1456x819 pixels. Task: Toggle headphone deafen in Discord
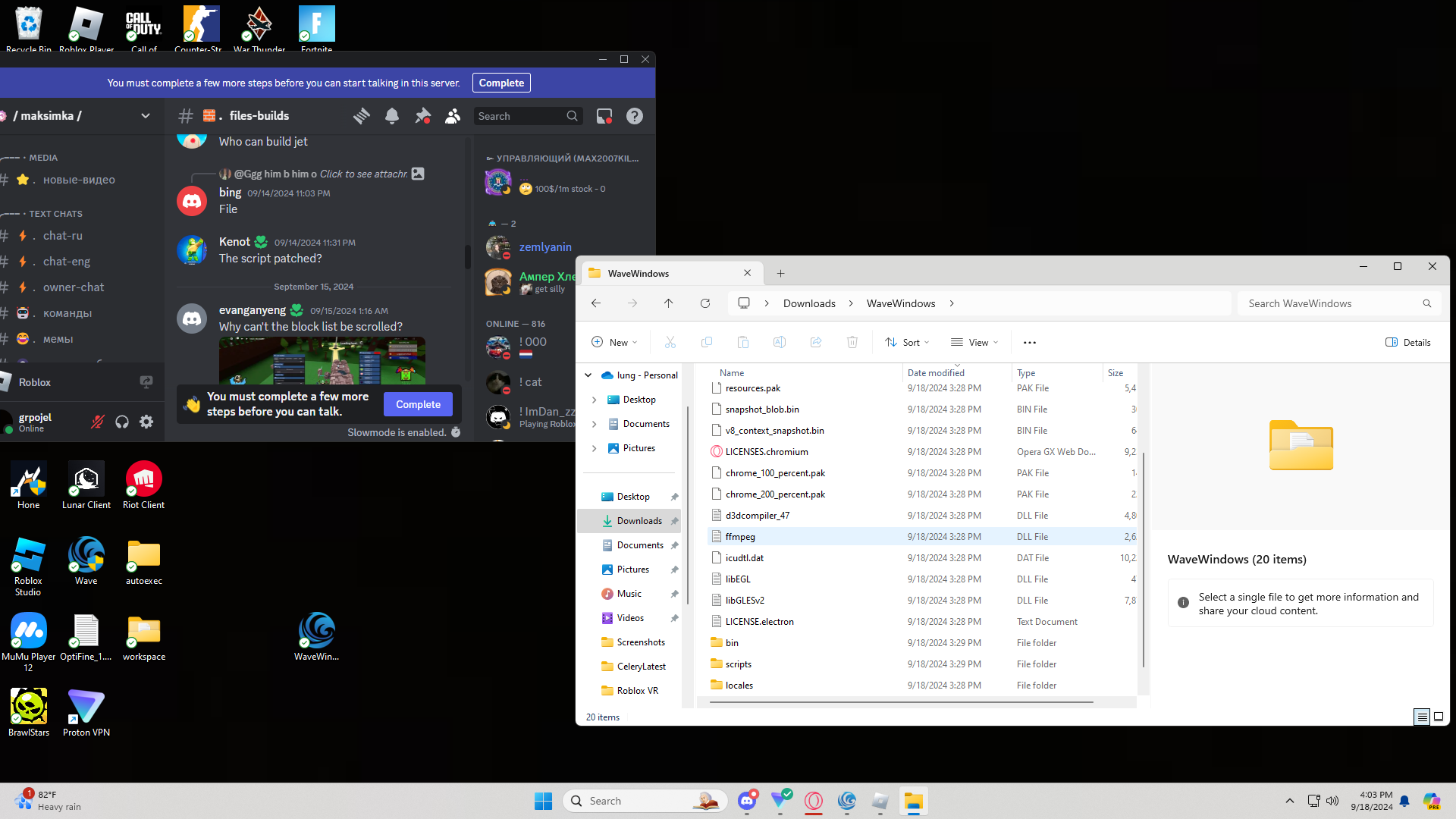pos(122,422)
